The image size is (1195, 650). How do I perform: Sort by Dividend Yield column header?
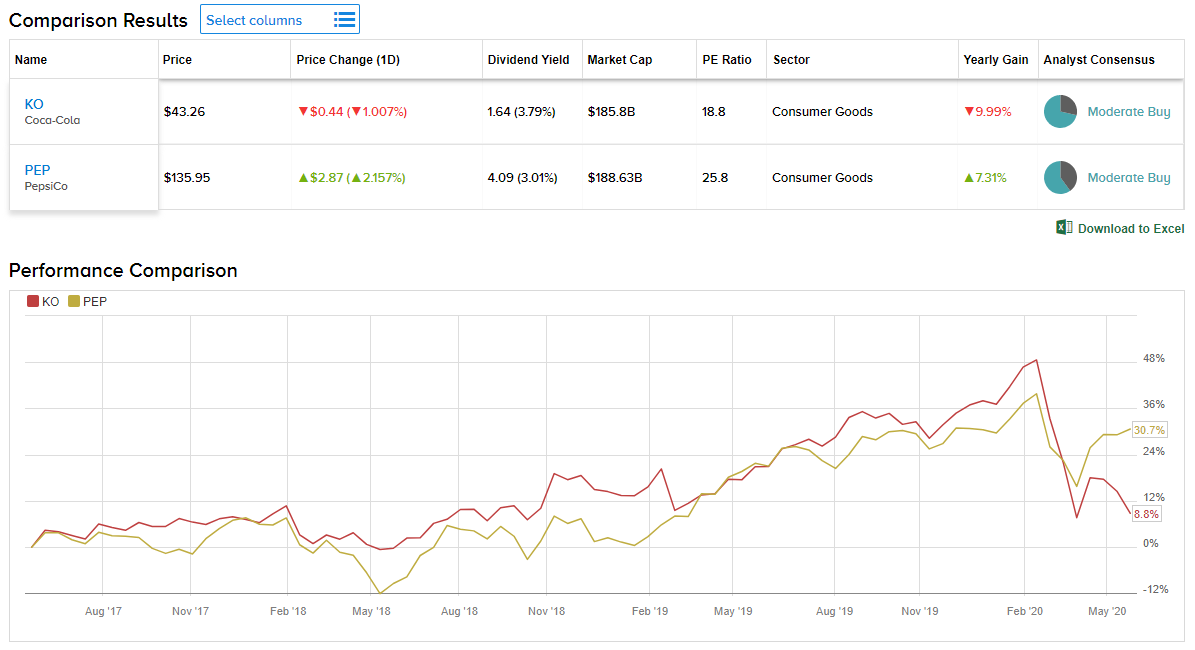click(528, 60)
